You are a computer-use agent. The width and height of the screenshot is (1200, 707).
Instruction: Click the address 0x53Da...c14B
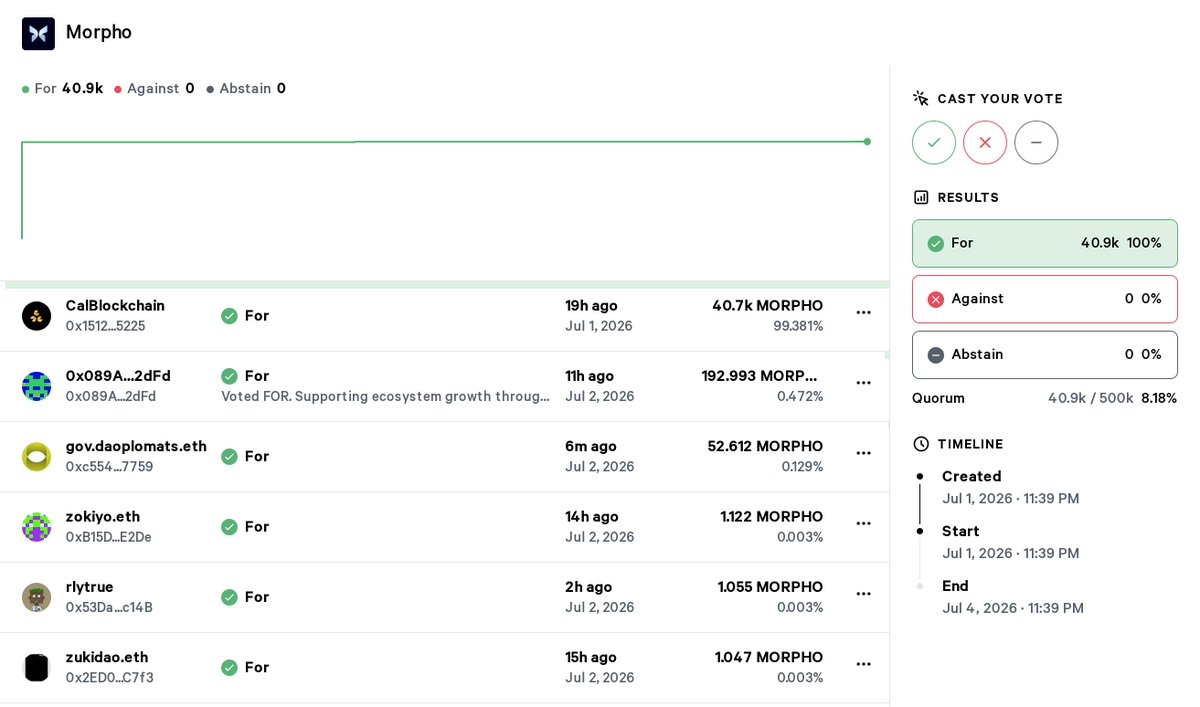pyautogui.click(x=109, y=607)
